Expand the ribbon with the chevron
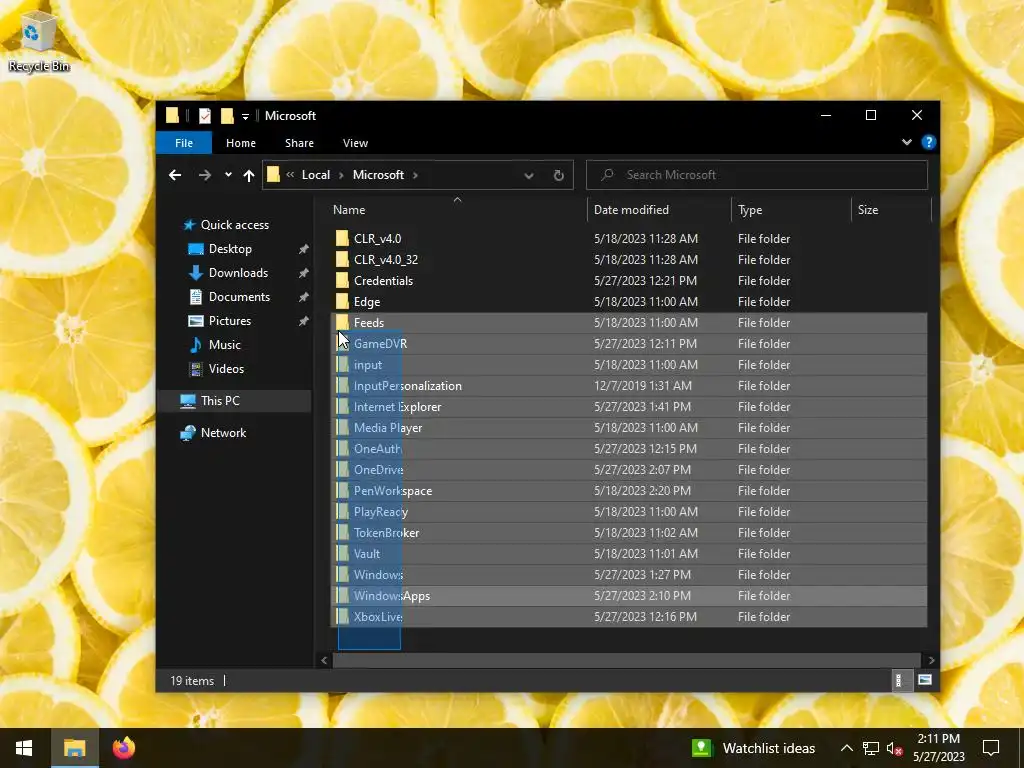Screen dimensions: 1024x768 tap(906, 142)
